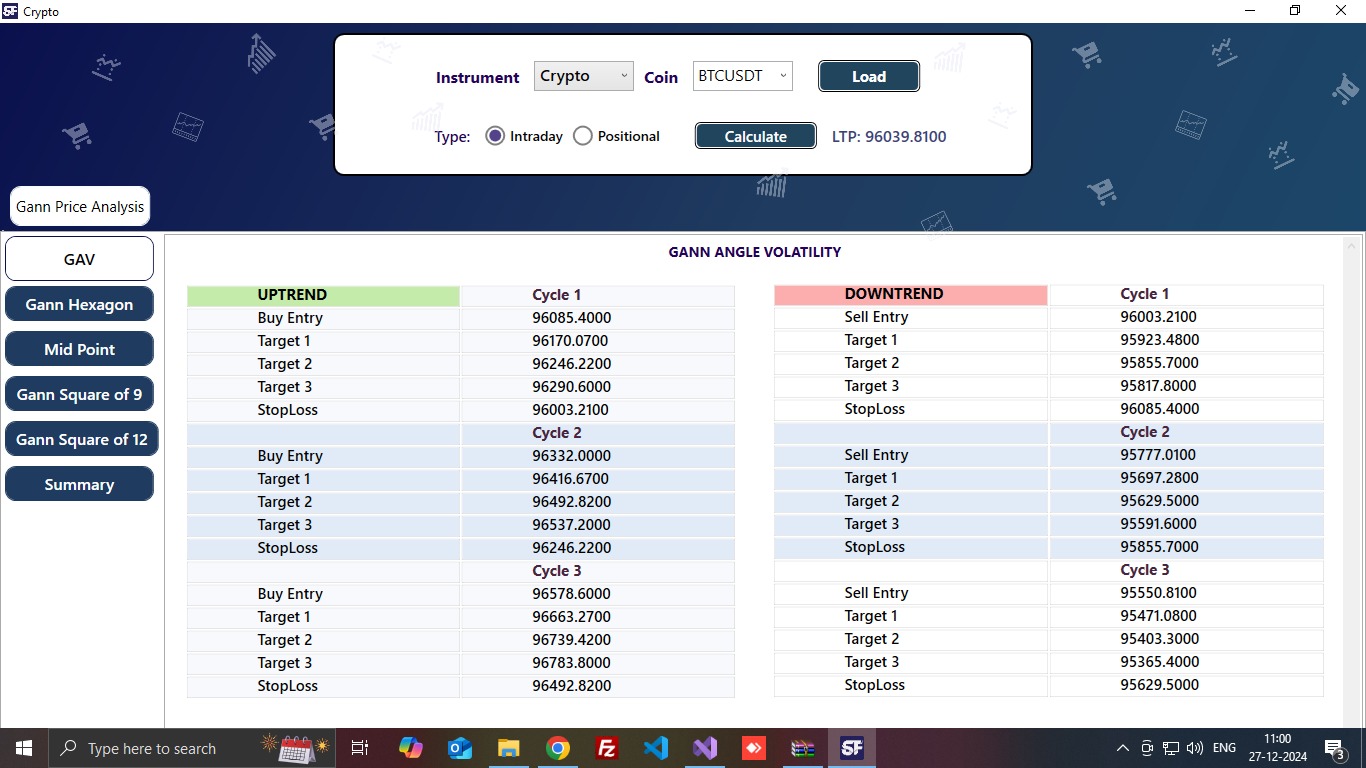The image size is (1366, 768).
Task: Start Google Chrome from the taskbar
Action: [557, 748]
